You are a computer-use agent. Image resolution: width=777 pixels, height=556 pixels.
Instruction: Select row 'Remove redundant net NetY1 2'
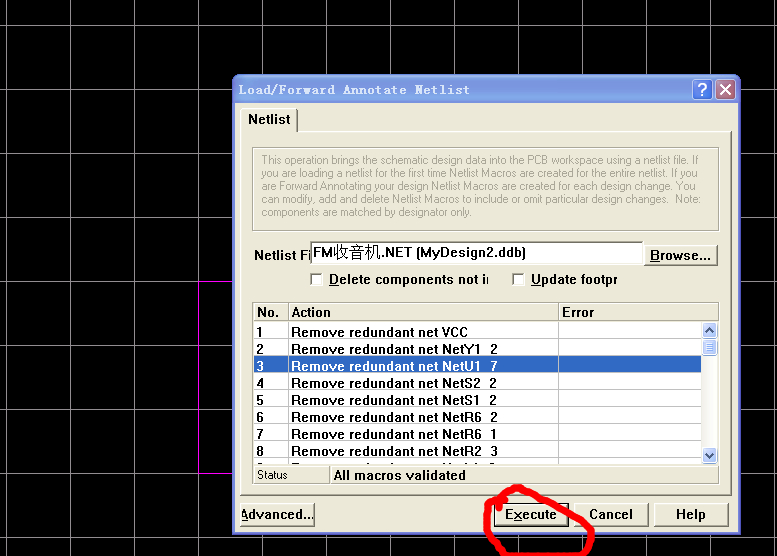coord(477,349)
